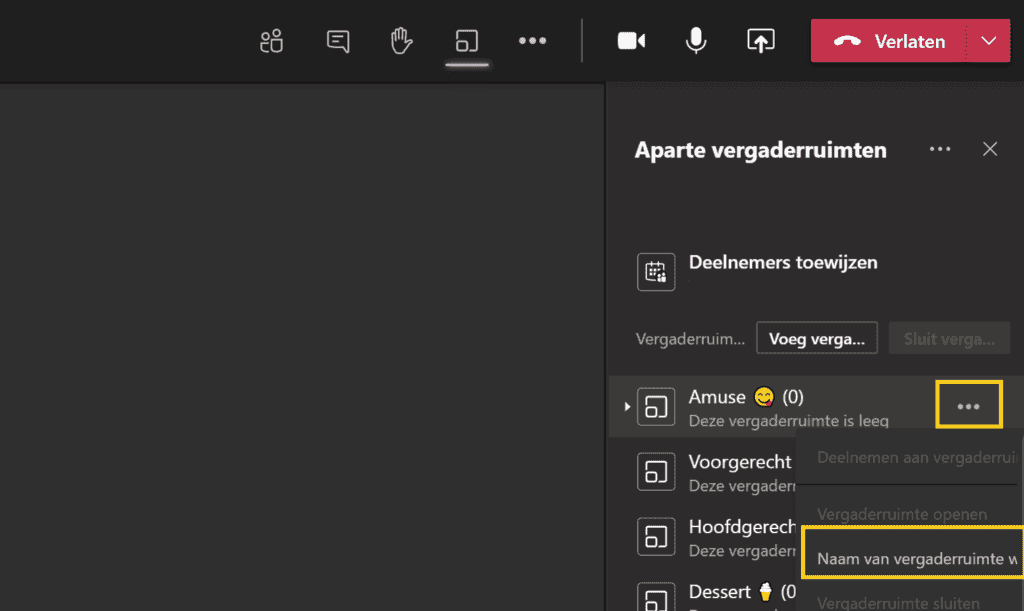
Task: Open the participants panel icon
Action: tap(272, 41)
